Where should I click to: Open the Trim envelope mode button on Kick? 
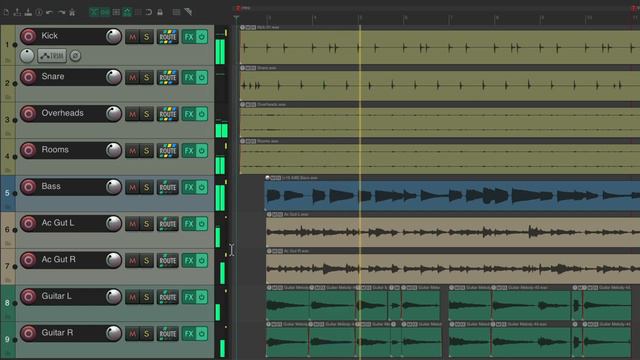(52, 56)
